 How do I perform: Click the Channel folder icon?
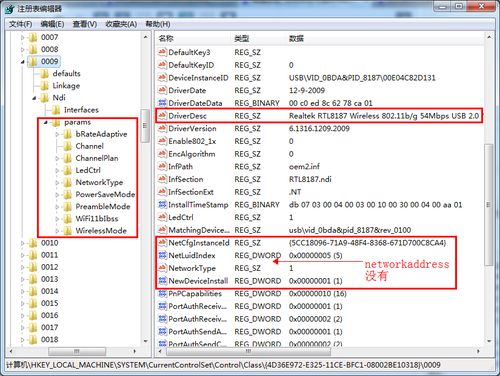point(68,146)
